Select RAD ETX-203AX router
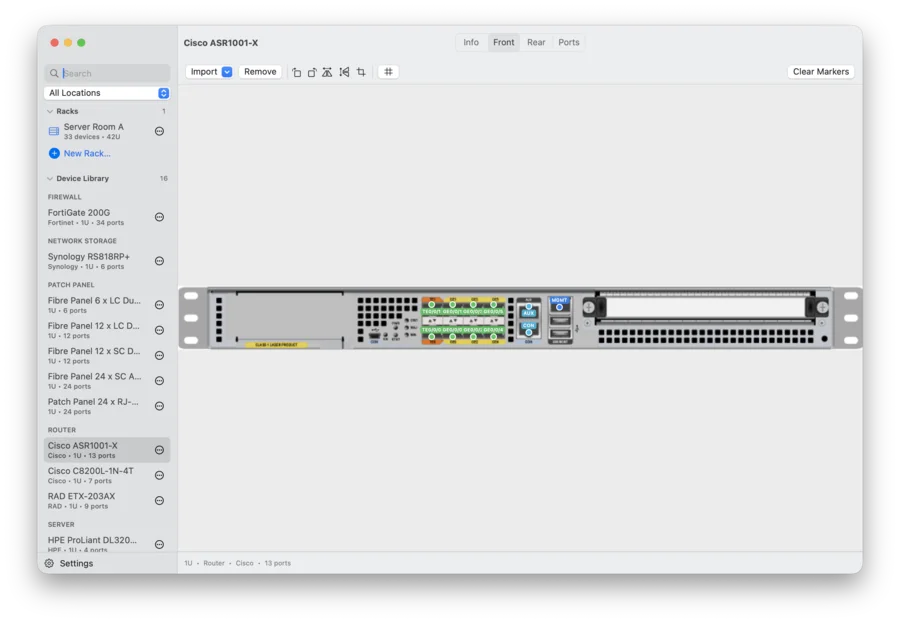Viewport: 900px width, 623px height. point(107,501)
